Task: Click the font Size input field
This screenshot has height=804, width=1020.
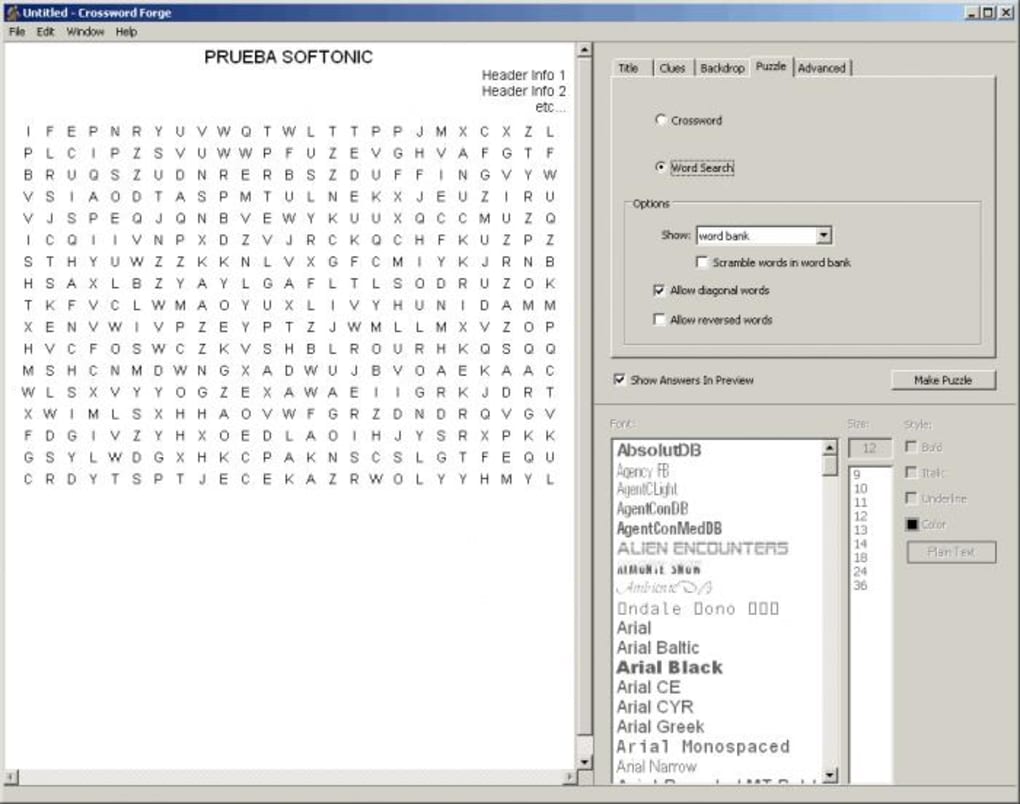Action: tap(870, 448)
